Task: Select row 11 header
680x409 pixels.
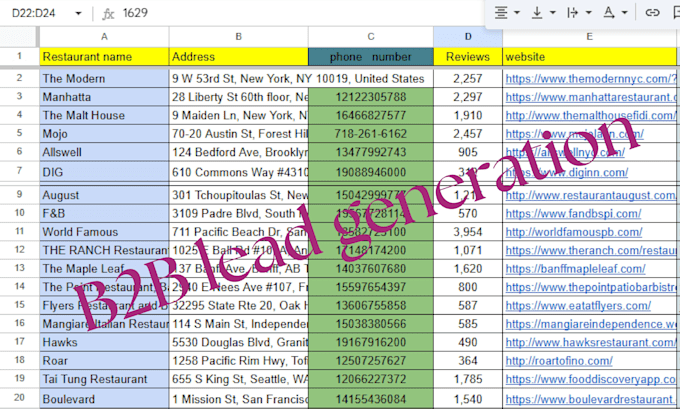Action: (x=19, y=231)
